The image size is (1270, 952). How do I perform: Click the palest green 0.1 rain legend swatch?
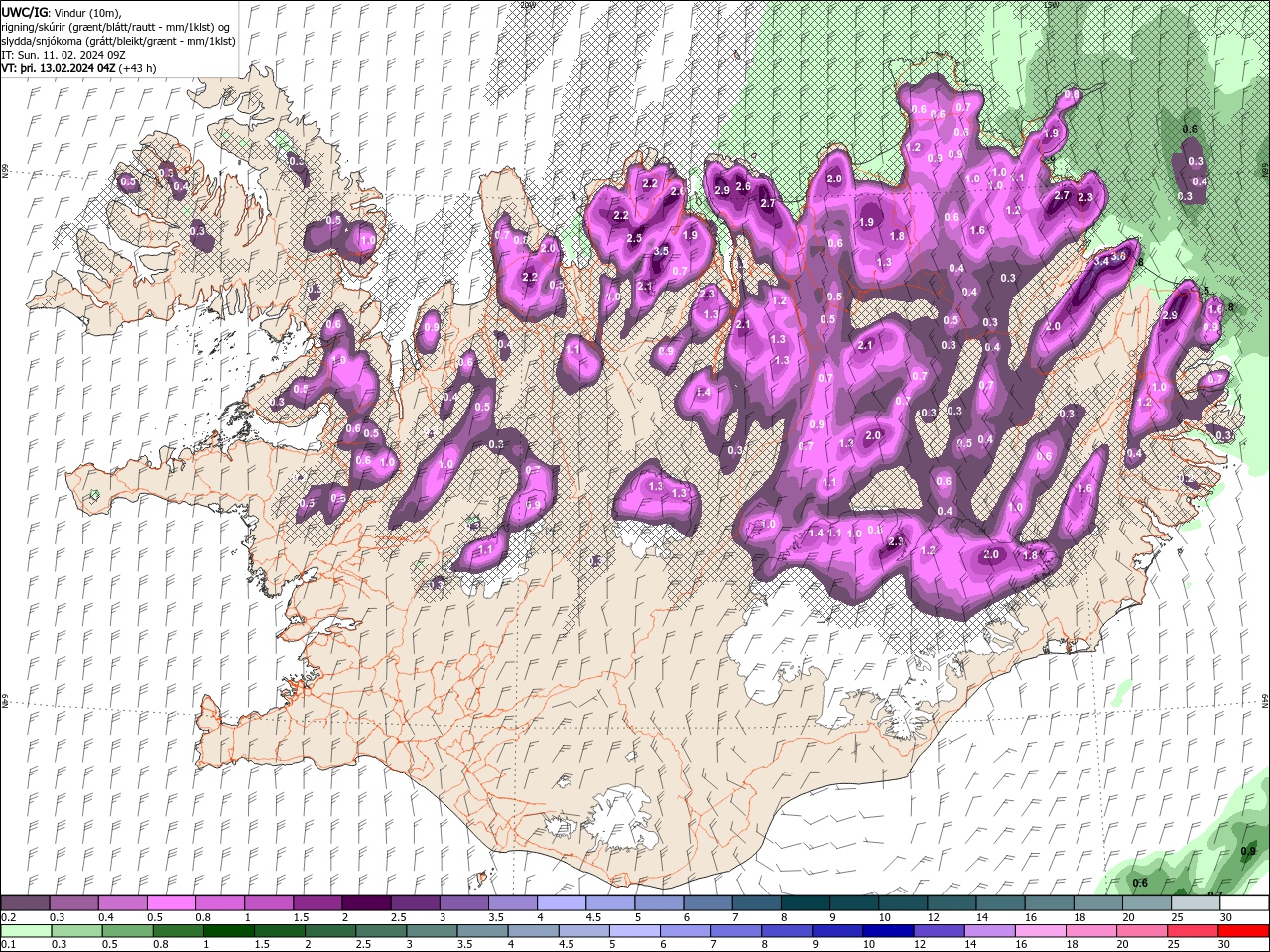pyautogui.click(x=26, y=931)
